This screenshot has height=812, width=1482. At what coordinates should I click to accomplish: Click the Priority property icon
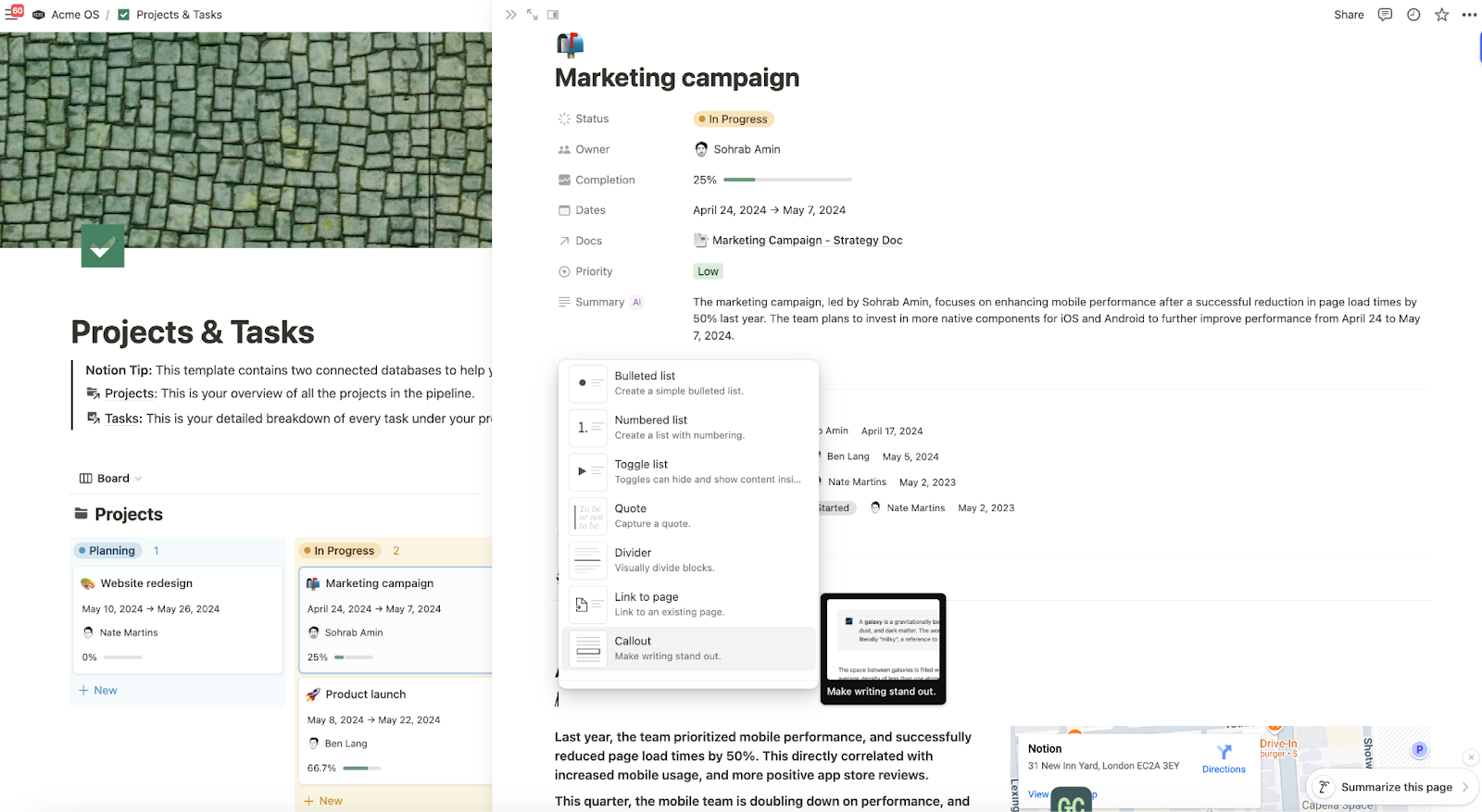pos(564,271)
